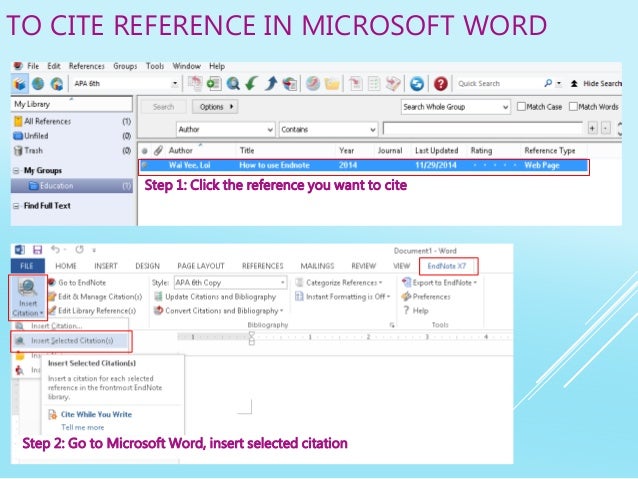Click the Insert Citation large ribbon button
The image size is (638, 479).
coord(28,298)
